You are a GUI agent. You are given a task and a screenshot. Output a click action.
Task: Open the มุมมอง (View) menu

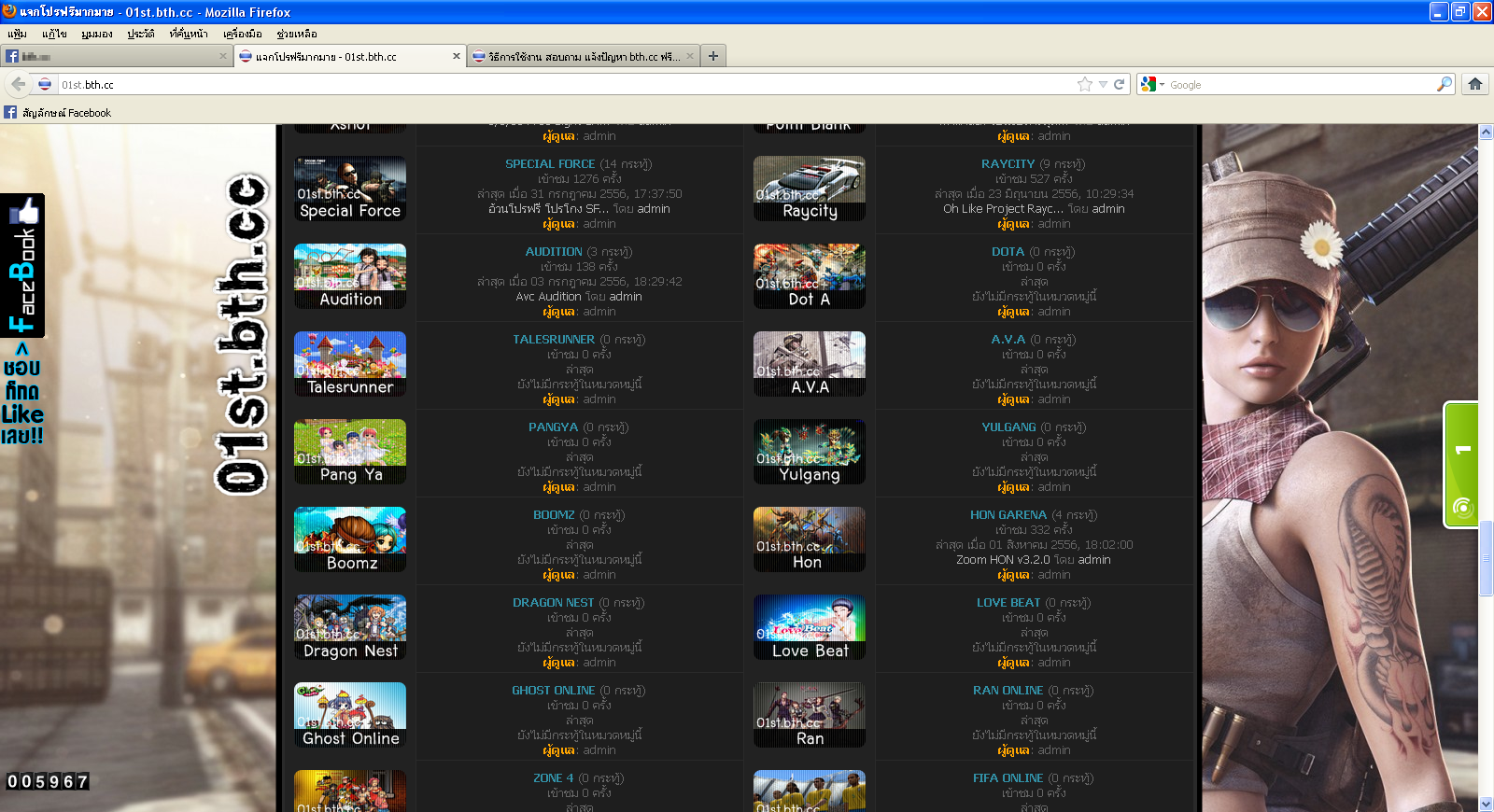pyautogui.click(x=96, y=34)
